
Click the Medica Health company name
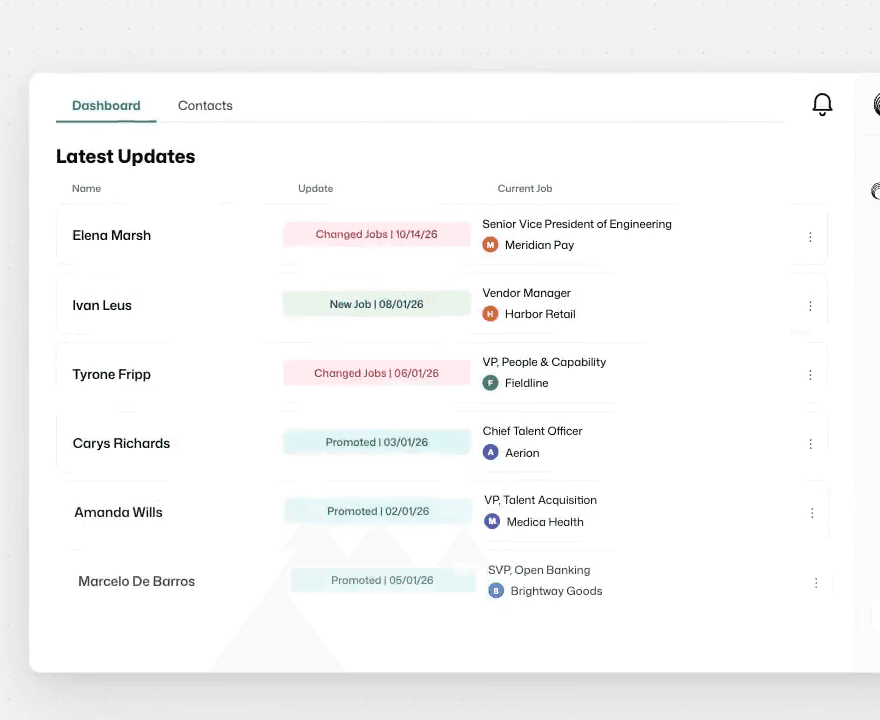[545, 522]
